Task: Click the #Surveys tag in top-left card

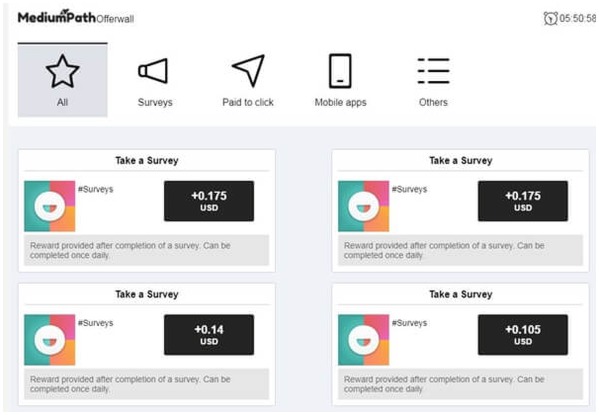Action: 96,189
